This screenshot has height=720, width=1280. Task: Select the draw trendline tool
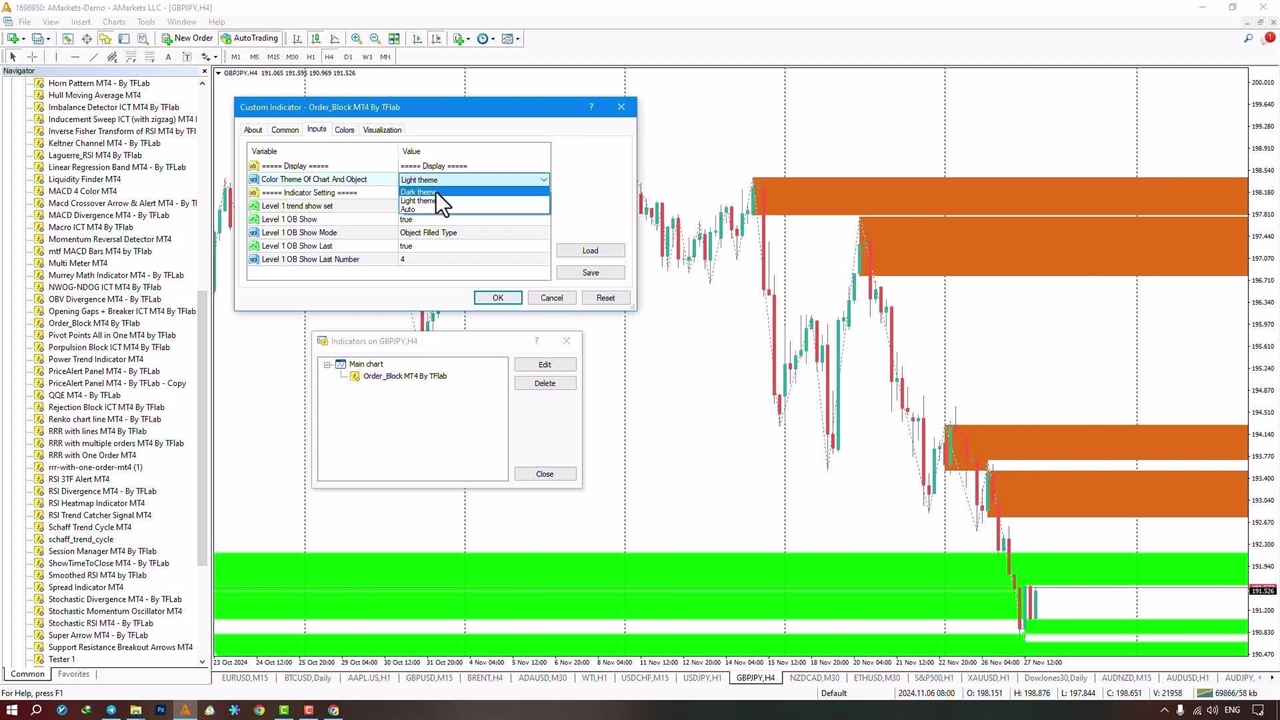pos(93,57)
